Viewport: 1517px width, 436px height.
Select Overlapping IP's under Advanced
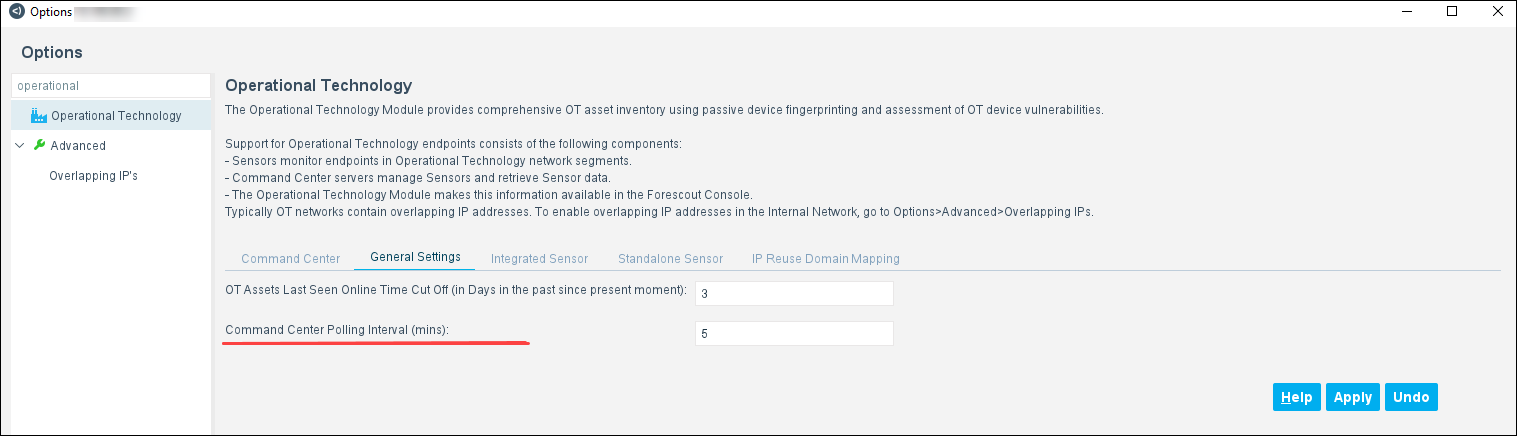tap(93, 175)
